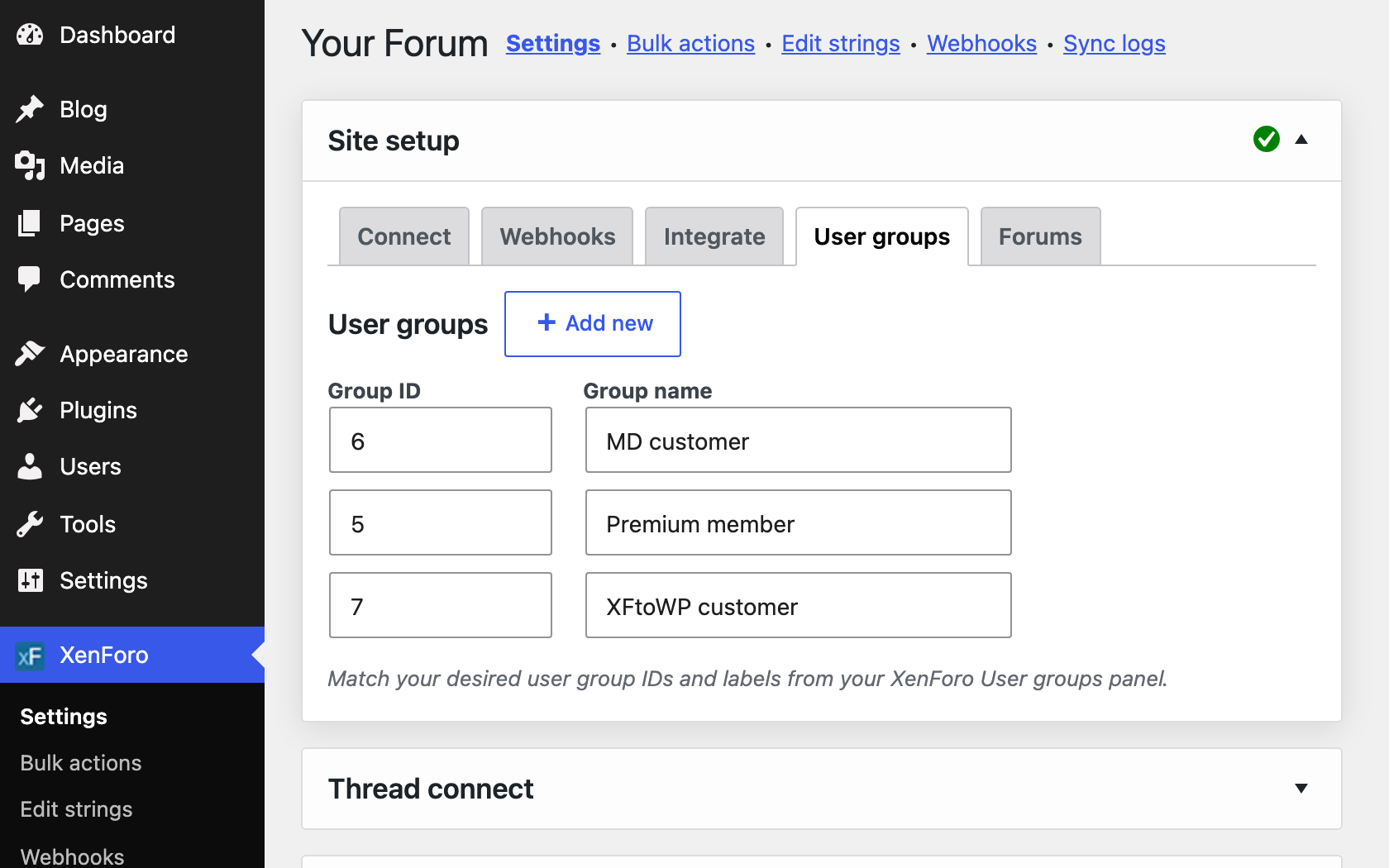Open the Plugins menu item
Image resolution: width=1389 pixels, height=868 pixels.
click(132, 410)
